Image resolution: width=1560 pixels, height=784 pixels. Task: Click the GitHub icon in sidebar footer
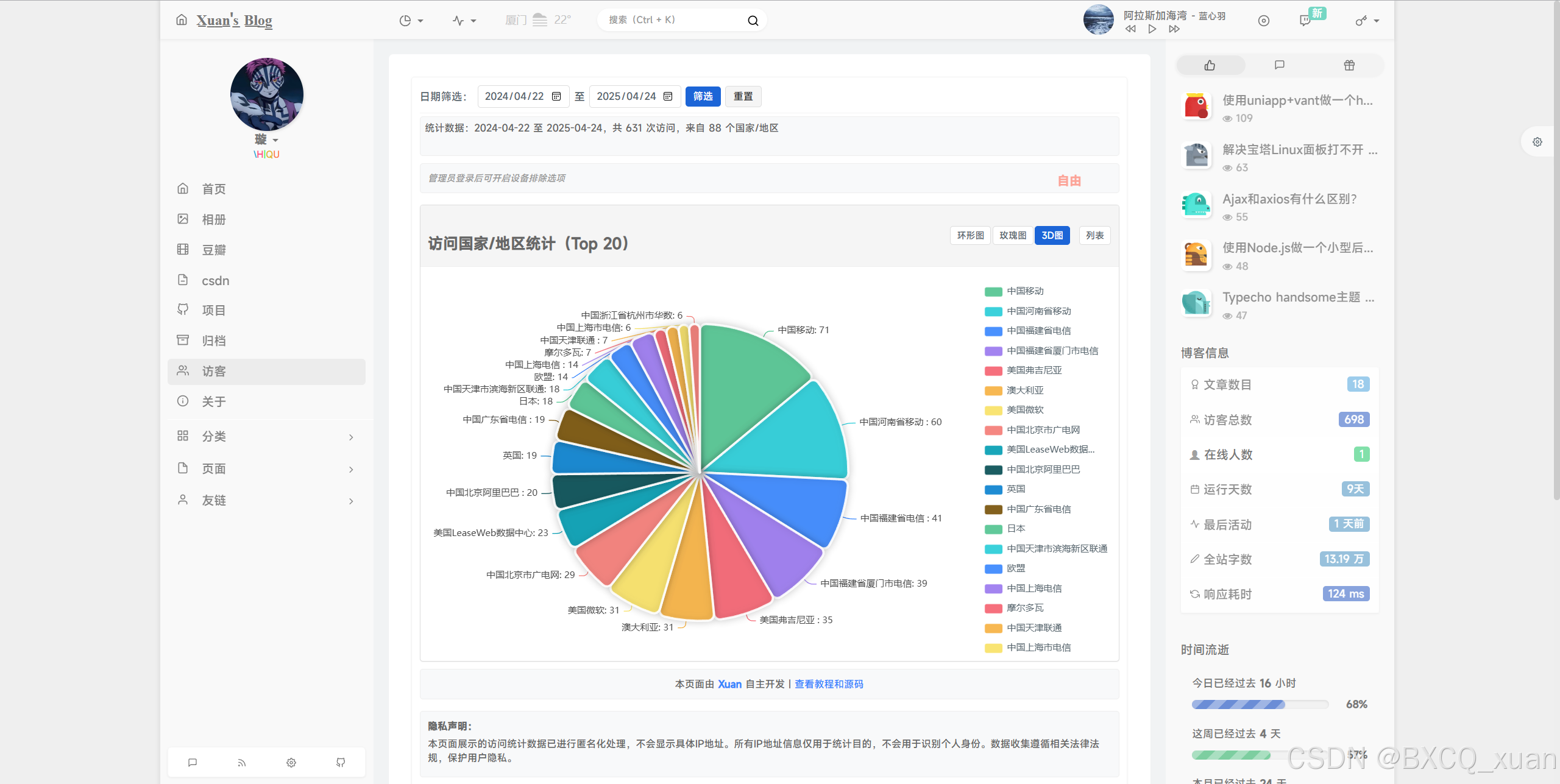[341, 762]
